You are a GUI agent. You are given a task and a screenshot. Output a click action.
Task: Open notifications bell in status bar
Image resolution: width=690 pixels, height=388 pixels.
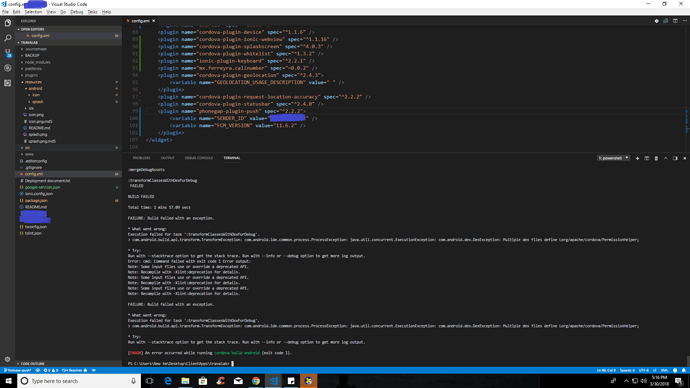(684, 370)
